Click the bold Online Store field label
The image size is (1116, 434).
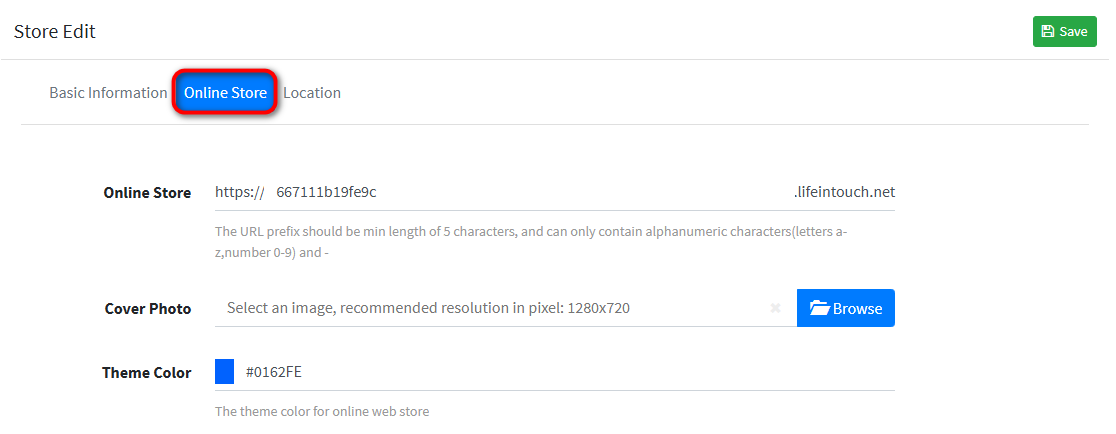coord(147,193)
